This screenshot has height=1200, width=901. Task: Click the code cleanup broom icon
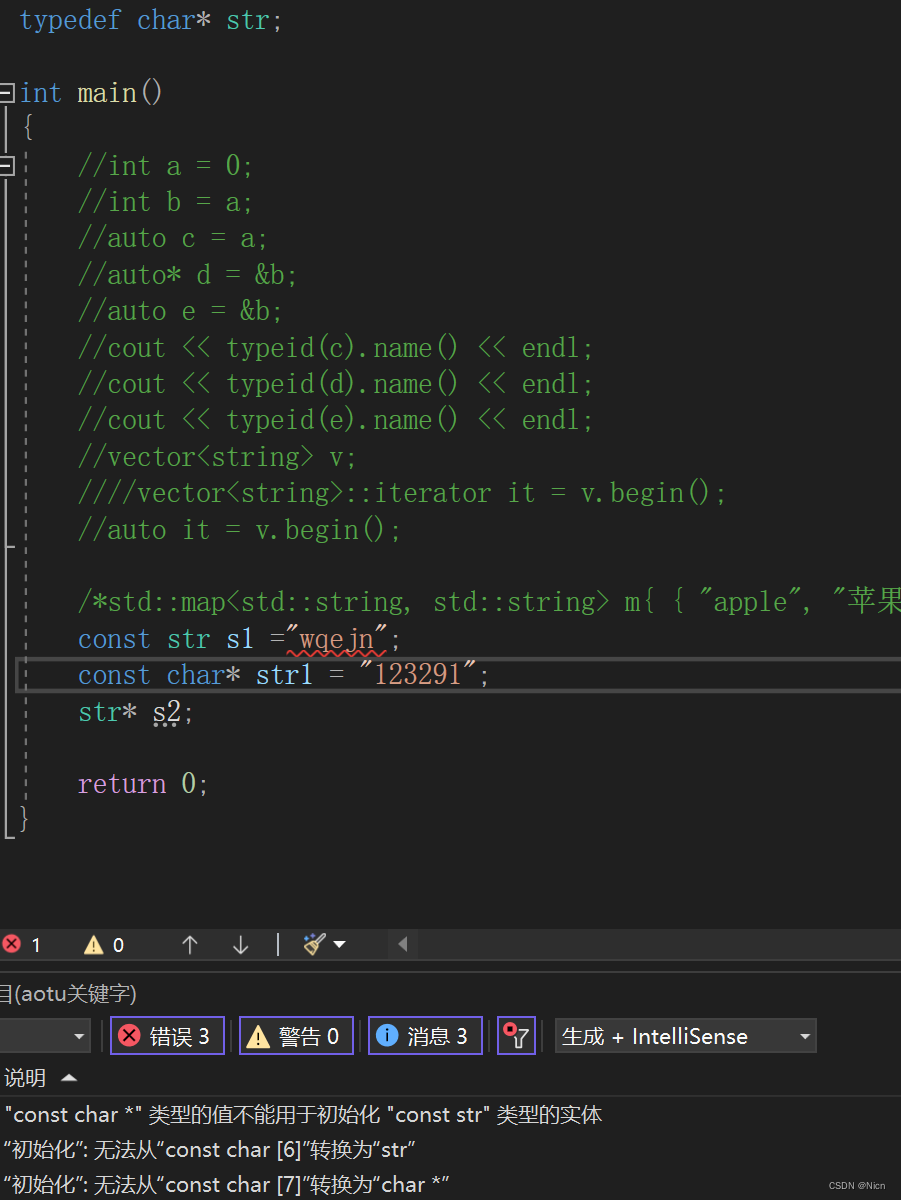[x=315, y=945]
